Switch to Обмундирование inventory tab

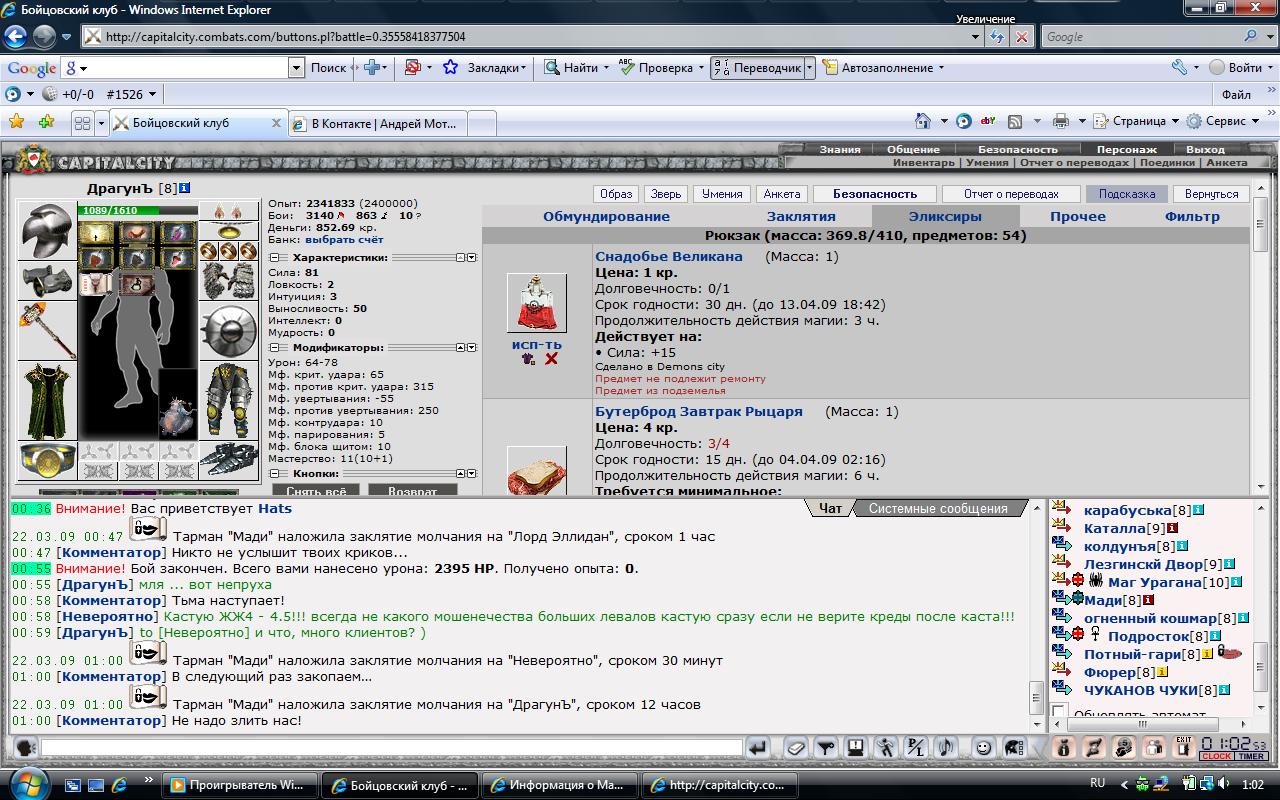point(607,216)
